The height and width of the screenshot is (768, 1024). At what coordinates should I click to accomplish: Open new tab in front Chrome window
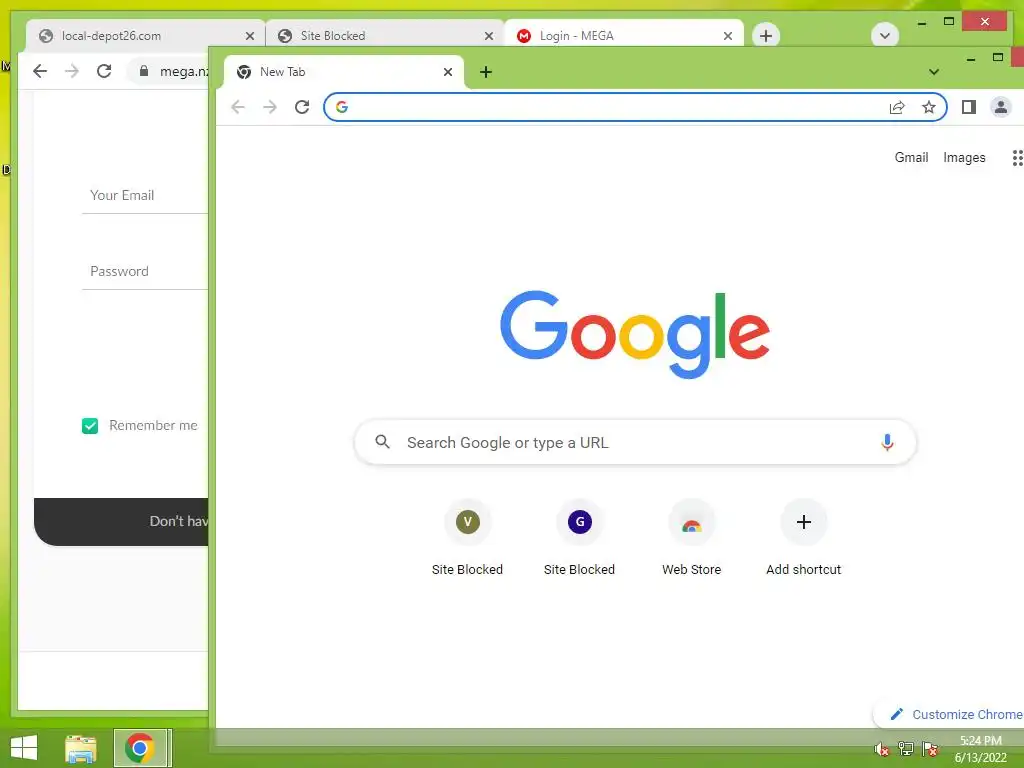pyautogui.click(x=486, y=72)
